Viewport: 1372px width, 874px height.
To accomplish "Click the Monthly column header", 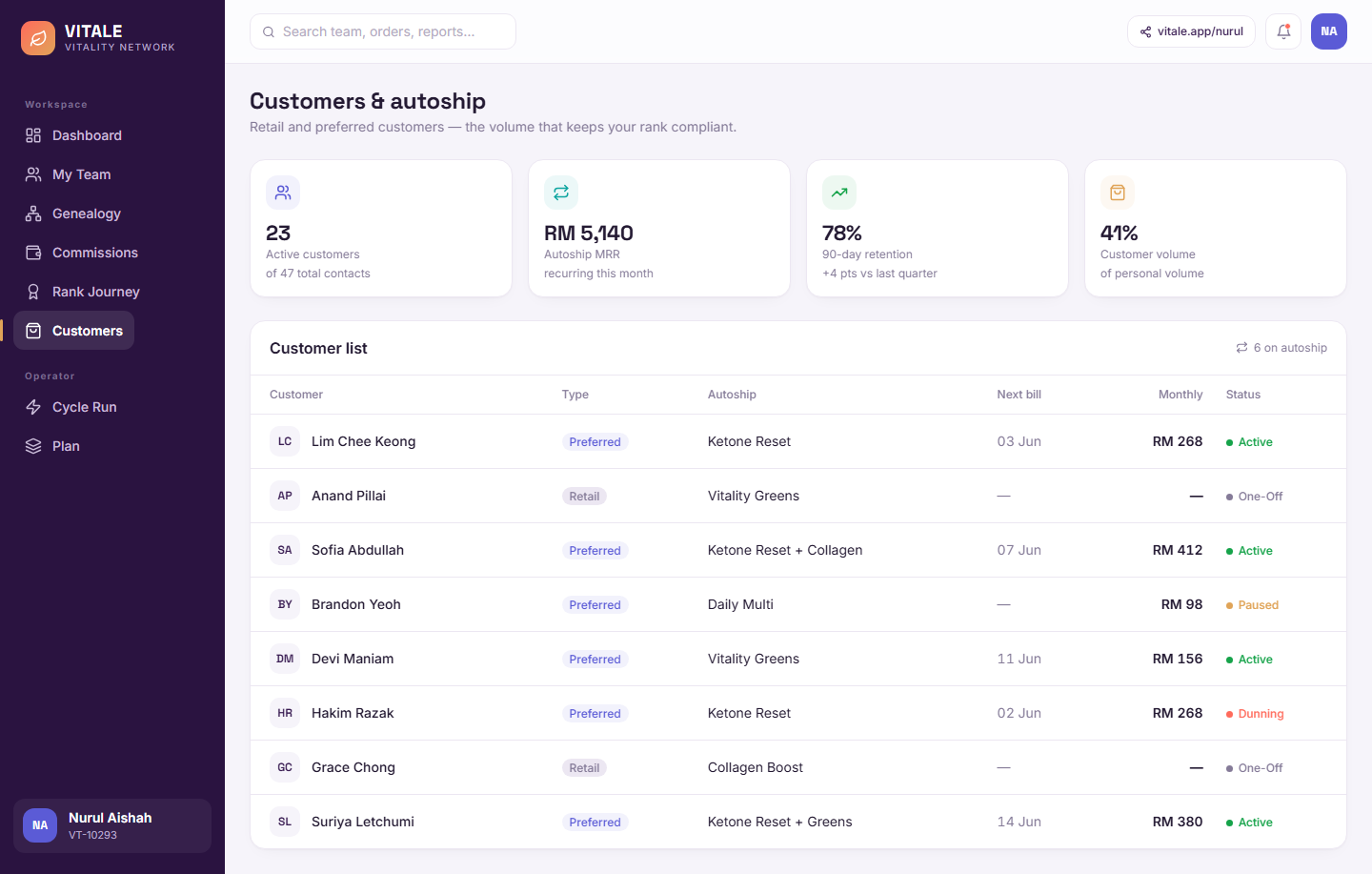I will pyautogui.click(x=1180, y=395).
